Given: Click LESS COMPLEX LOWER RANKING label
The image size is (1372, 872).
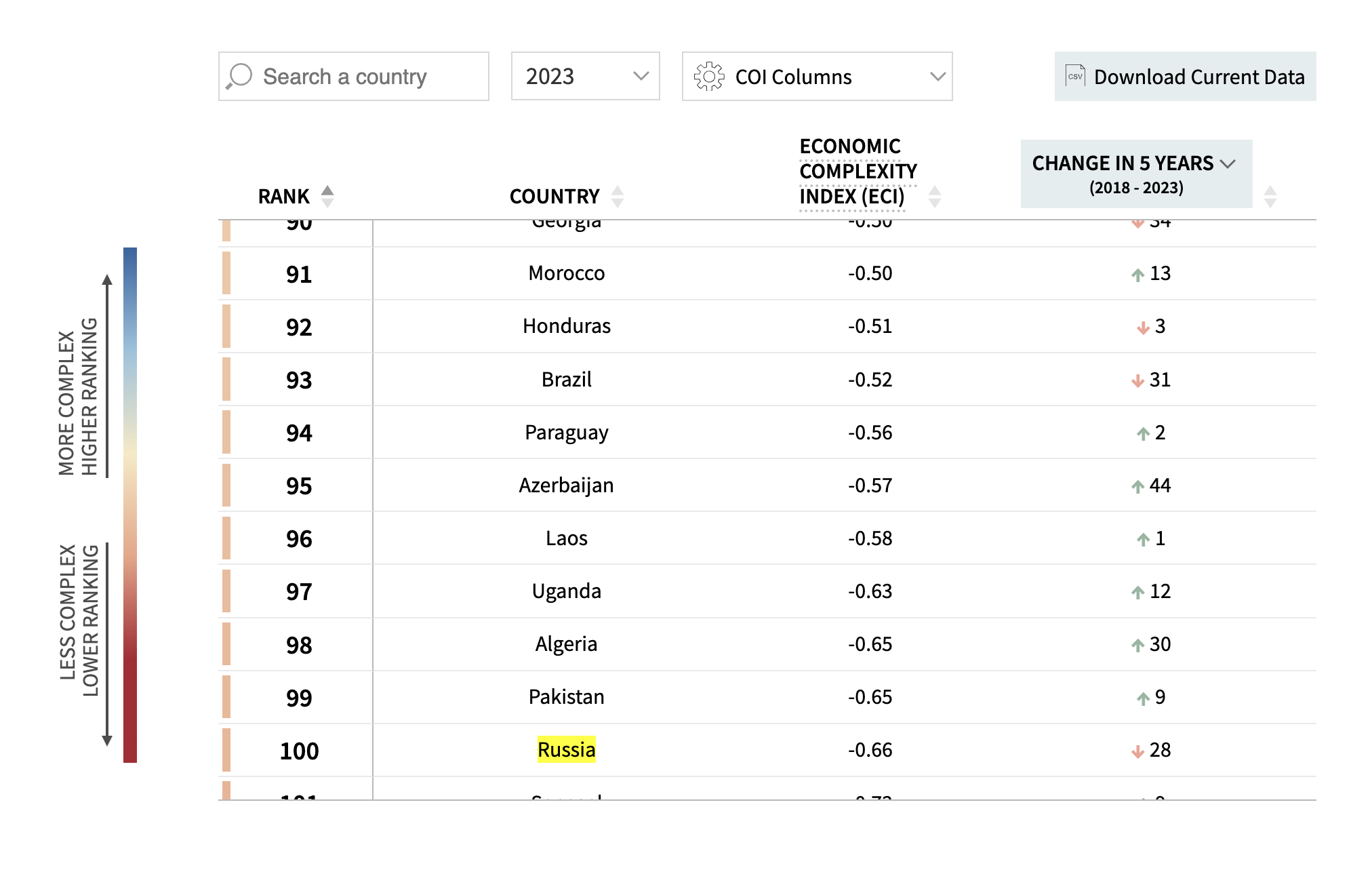Looking at the screenshot, I should tap(79, 620).
